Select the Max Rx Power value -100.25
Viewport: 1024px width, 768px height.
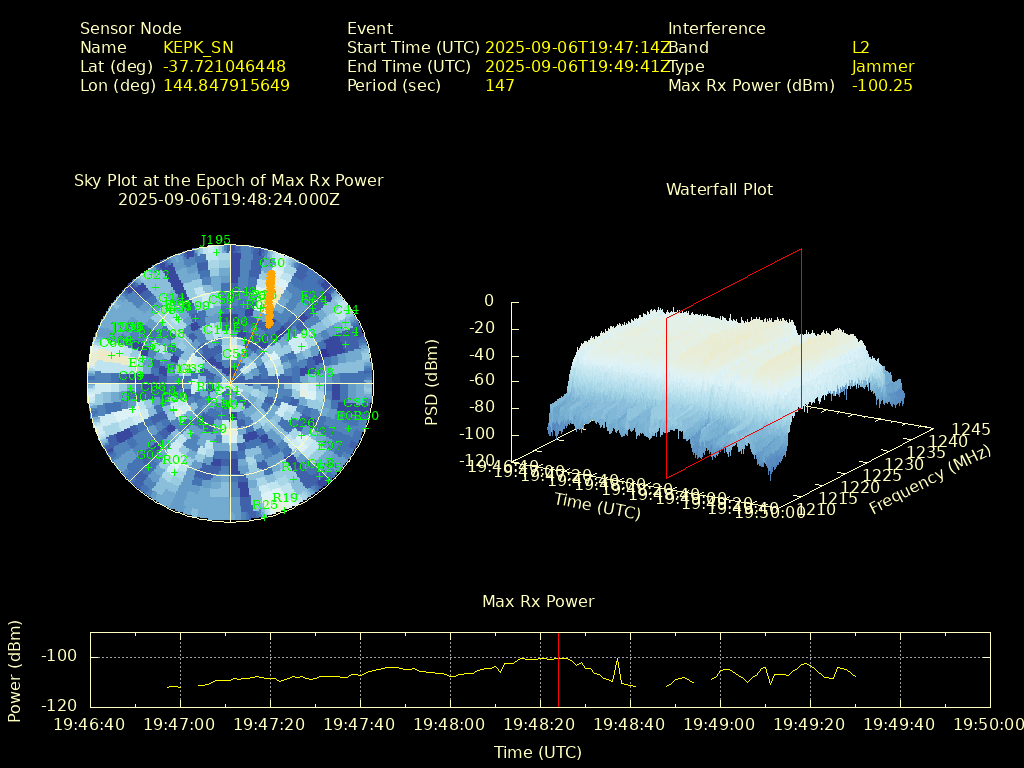coord(881,85)
